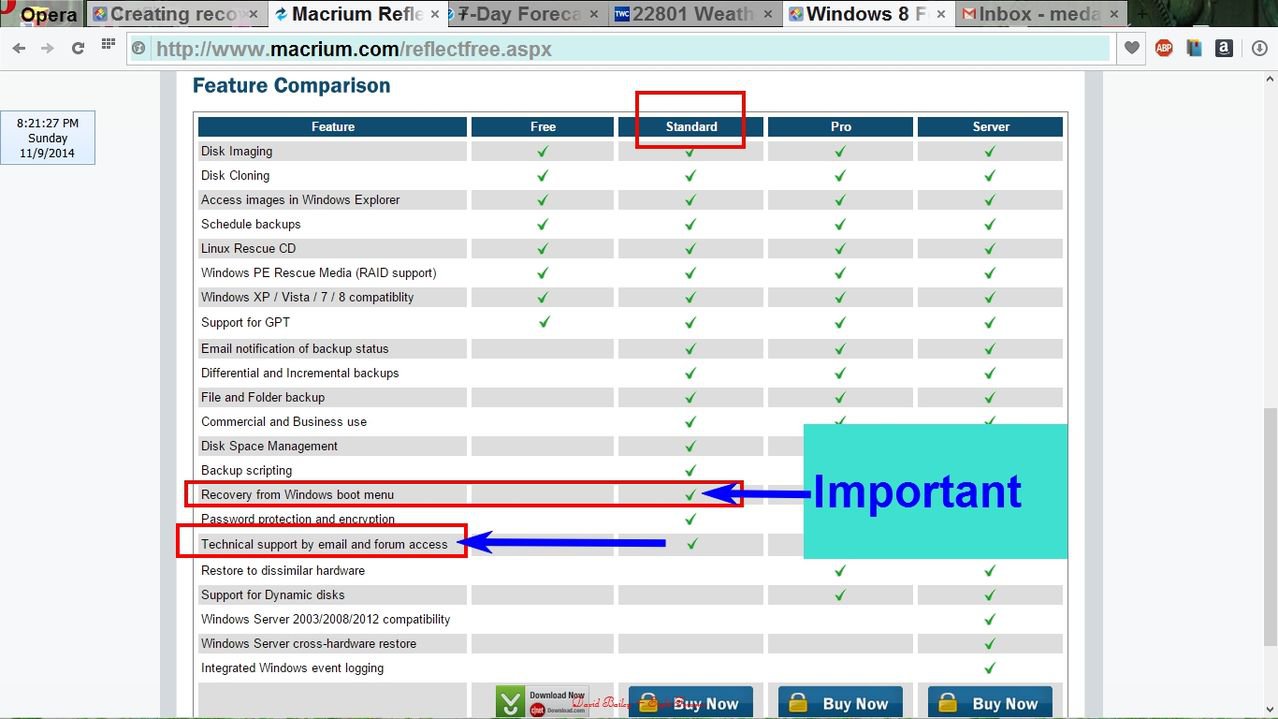This screenshot has height=719, width=1278.
Task: Click the Standard column header
Action: coord(691,127)
